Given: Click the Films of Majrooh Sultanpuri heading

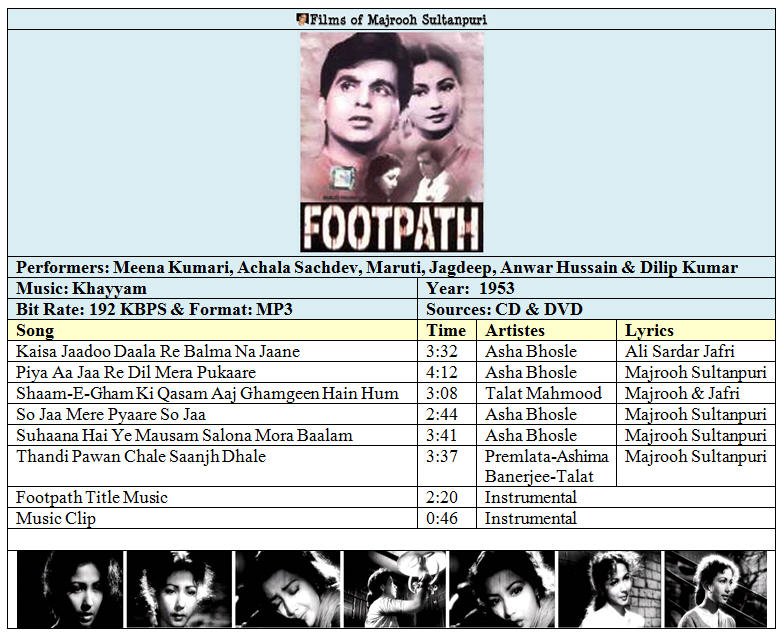Looking at the screenshot, I should click(x=398, y=19).
